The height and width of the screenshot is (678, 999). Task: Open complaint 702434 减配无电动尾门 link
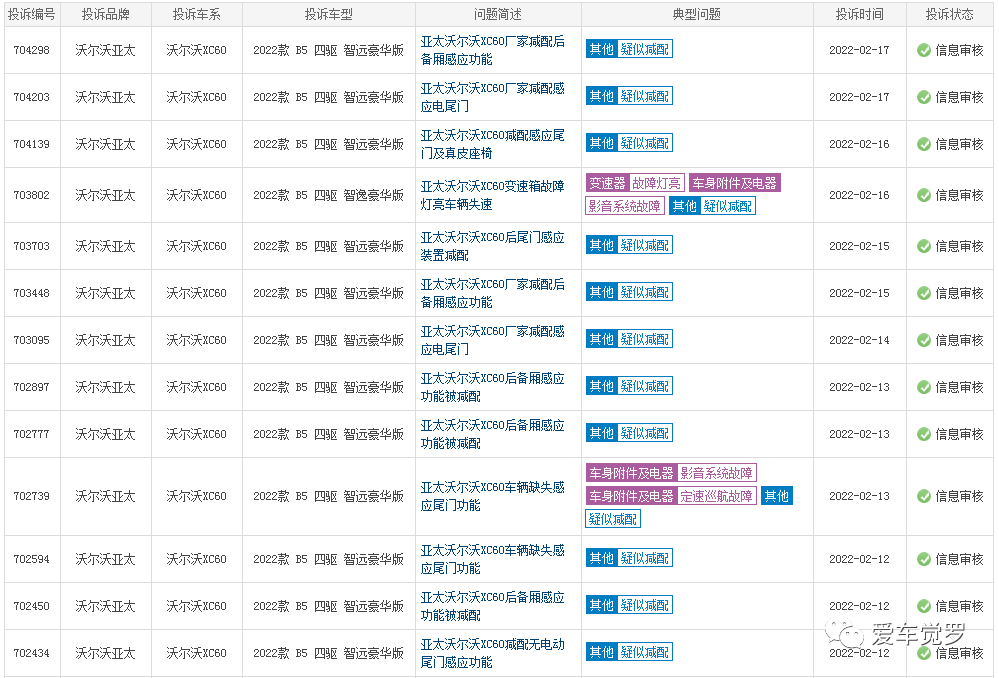[x=492, y=654]
